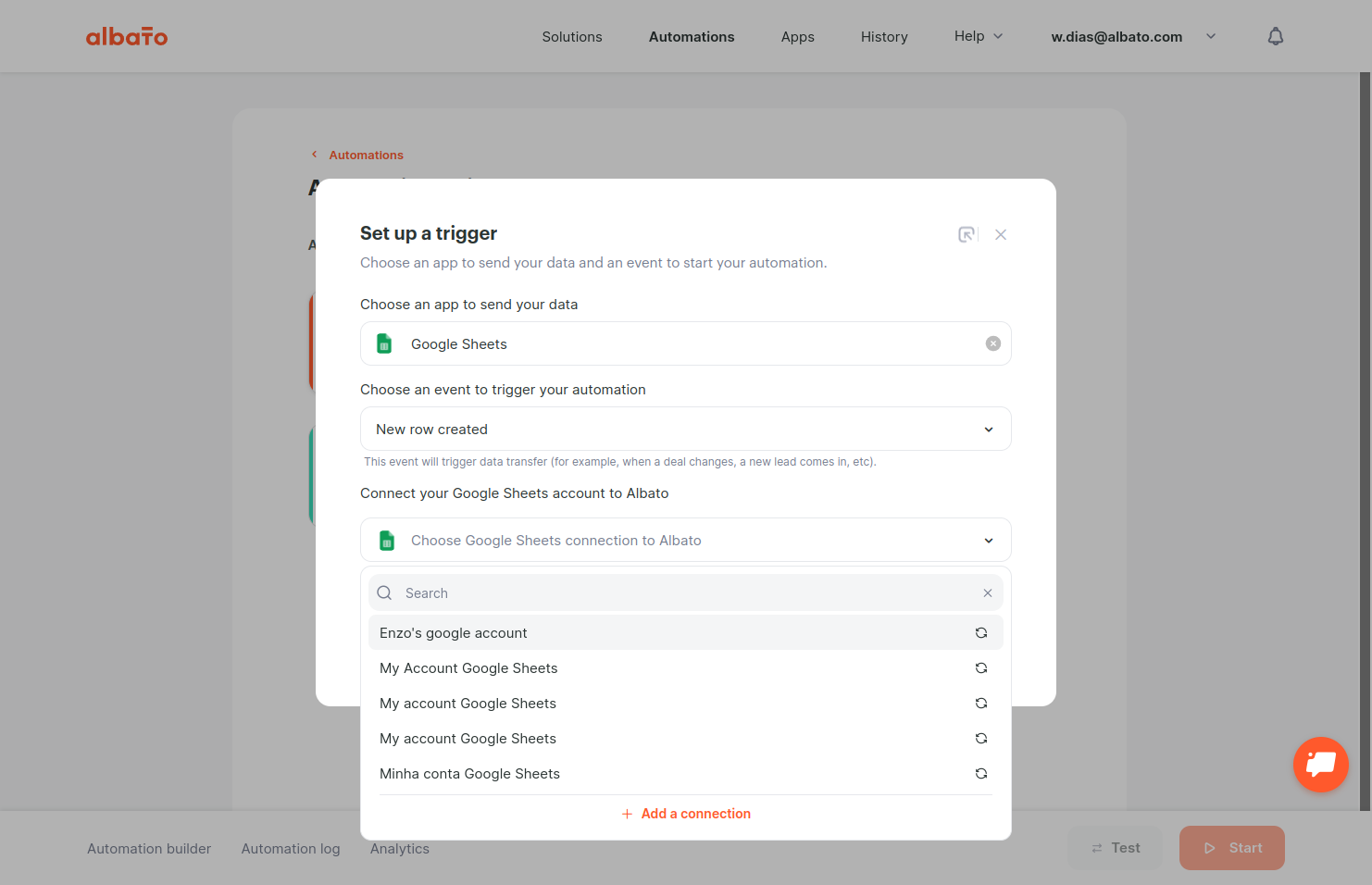Switch to the Automation builder tab
Viewport: 1372px width, 885px height.
click(149, 849)
